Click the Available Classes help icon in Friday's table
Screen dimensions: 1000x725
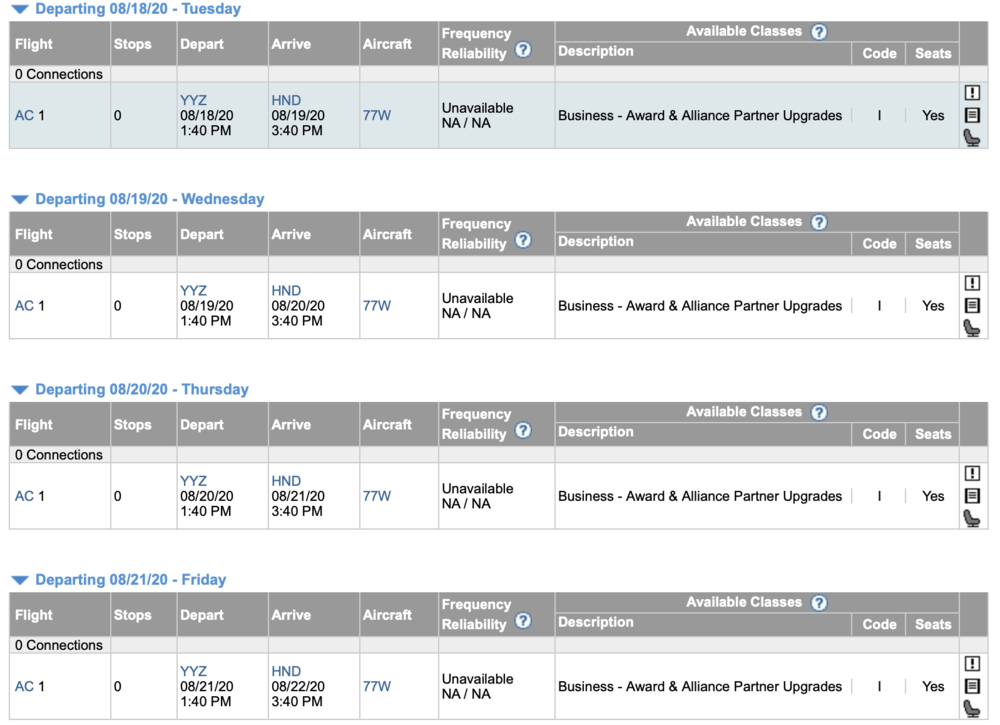[x=819, y=603]
